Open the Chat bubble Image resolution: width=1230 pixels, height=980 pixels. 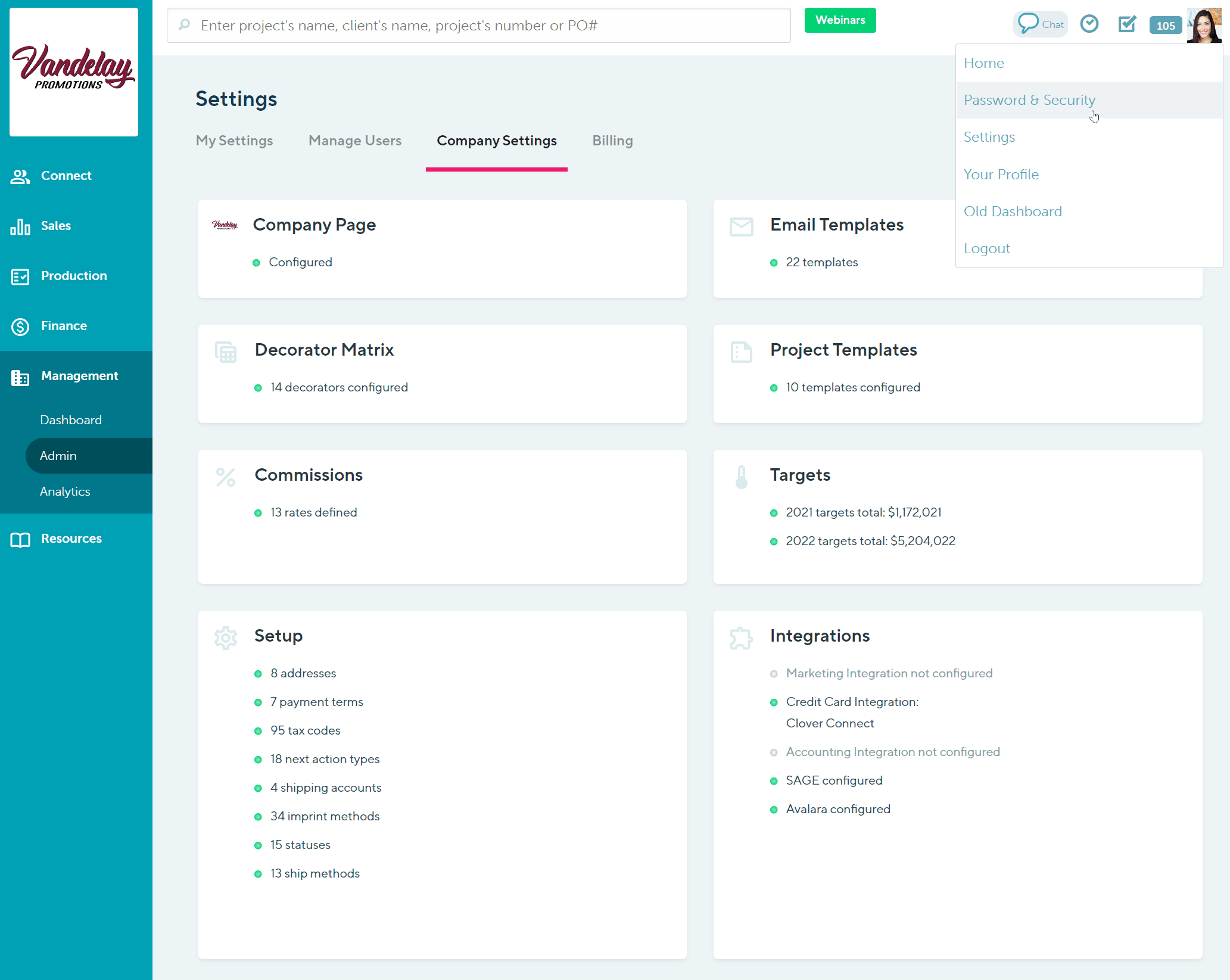[x=1040, y=23]
